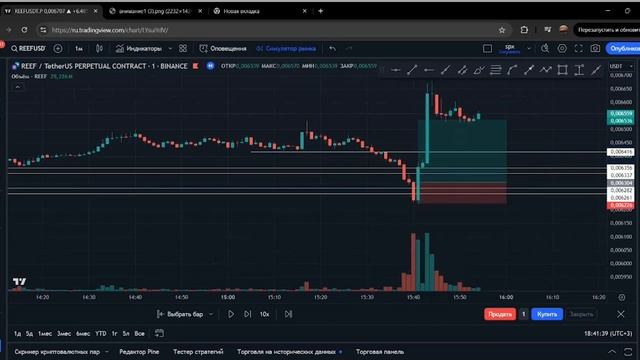640x360 pixels.
Task: Set the date range to 5д
Action: [29, 333]
